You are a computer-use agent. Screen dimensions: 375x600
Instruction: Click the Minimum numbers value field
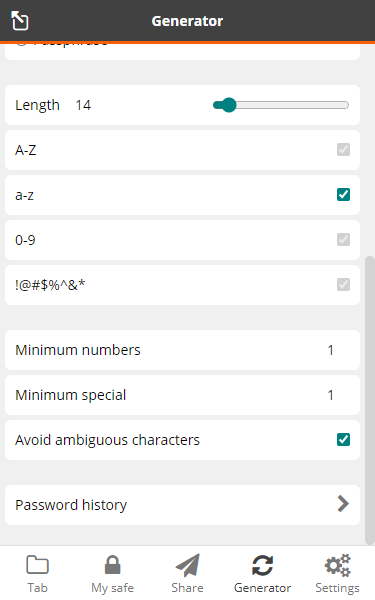[x=331, y=350]
